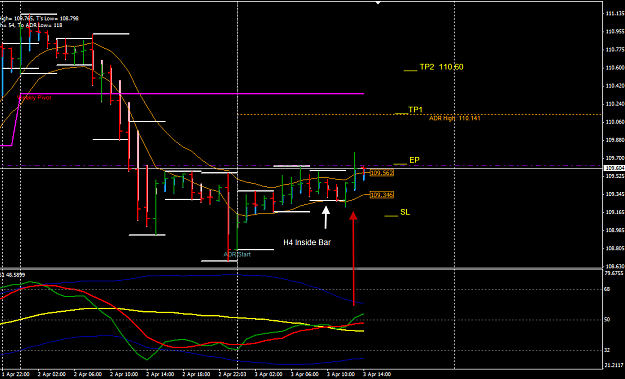Select the H4 Inside Bar annotation text
Image resolution: width=625 pixels, height=379 pixels.
(x=307, y=242)
